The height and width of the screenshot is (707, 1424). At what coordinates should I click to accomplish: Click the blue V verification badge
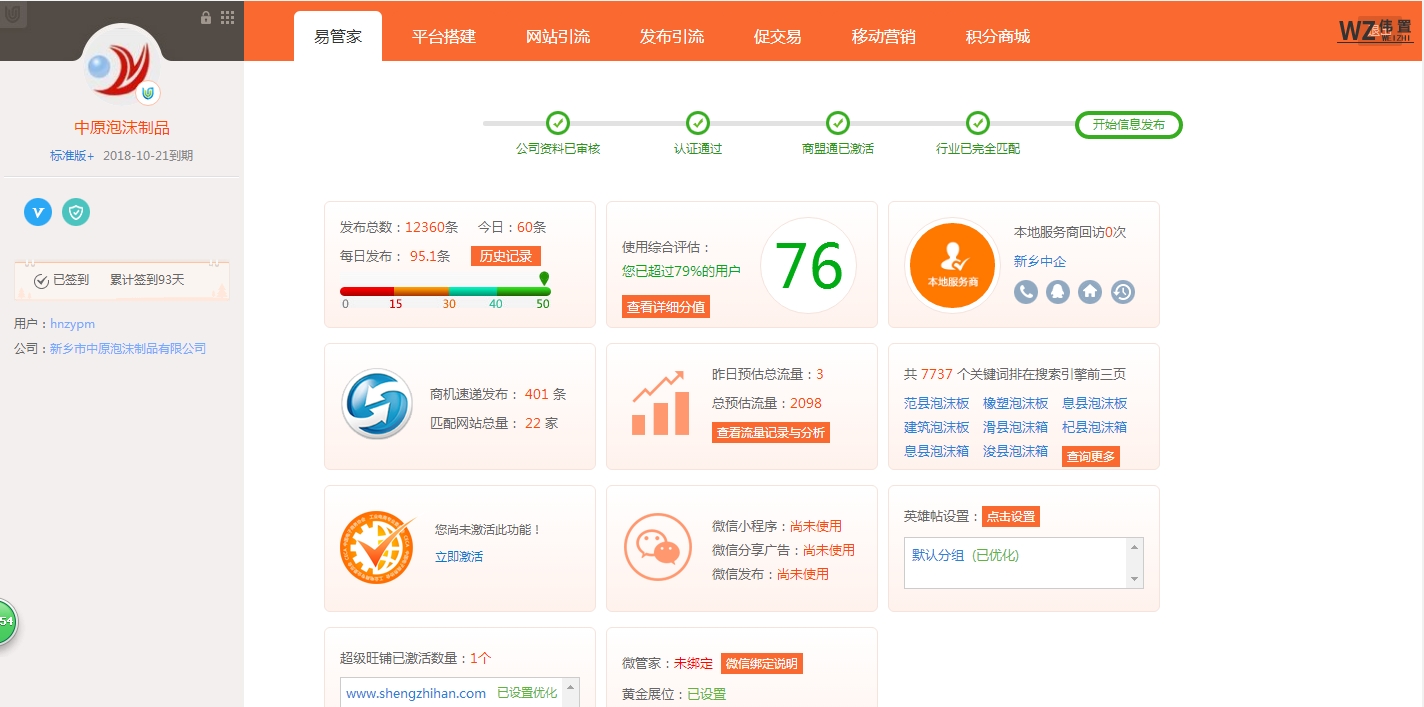coord(38,212)
